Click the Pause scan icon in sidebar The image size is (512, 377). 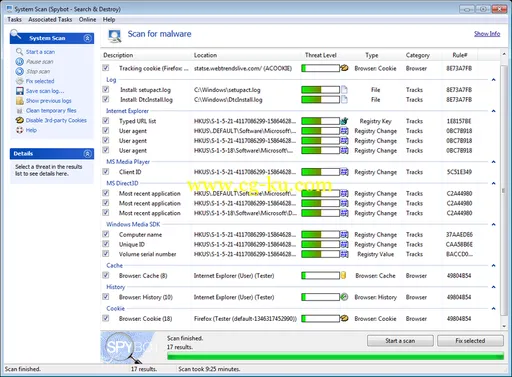pos(19,61)
